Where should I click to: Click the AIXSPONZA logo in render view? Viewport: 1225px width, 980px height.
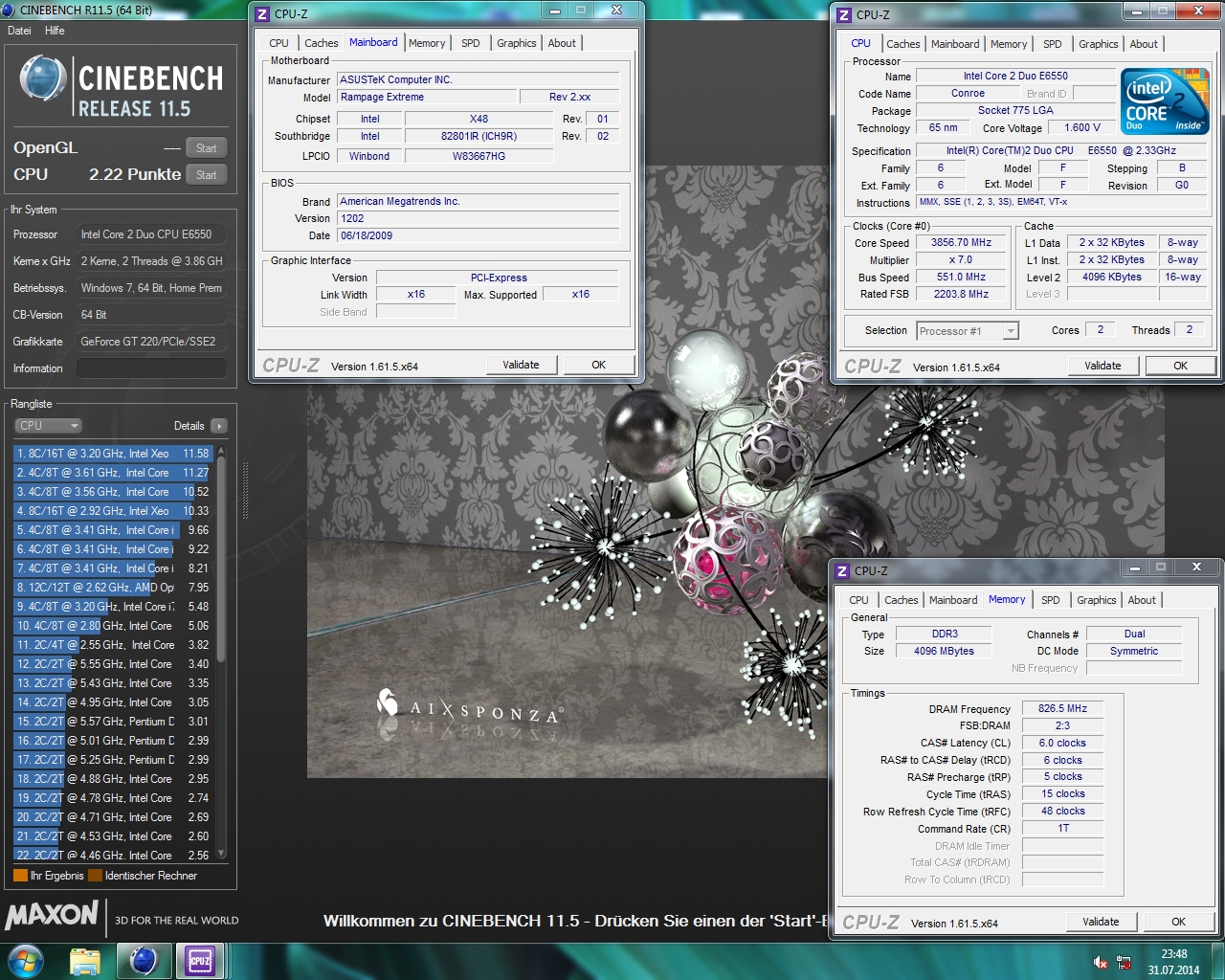click(x=469, y=708)
